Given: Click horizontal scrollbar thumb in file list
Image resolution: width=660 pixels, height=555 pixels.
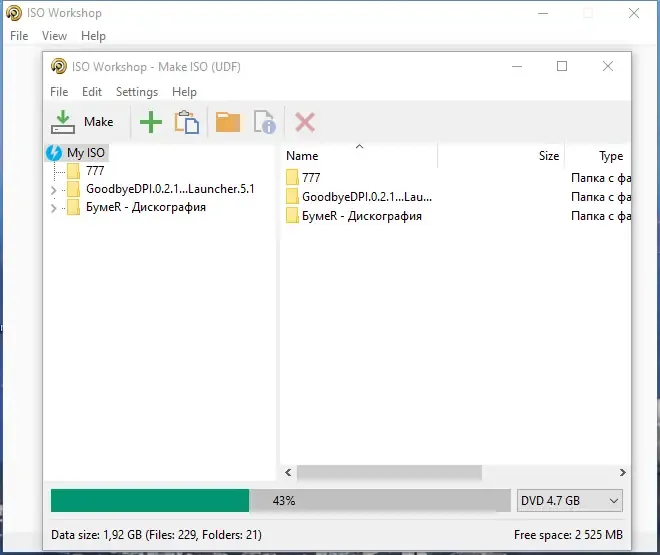Looking at the screenshot, I should [x=389, y=473].
